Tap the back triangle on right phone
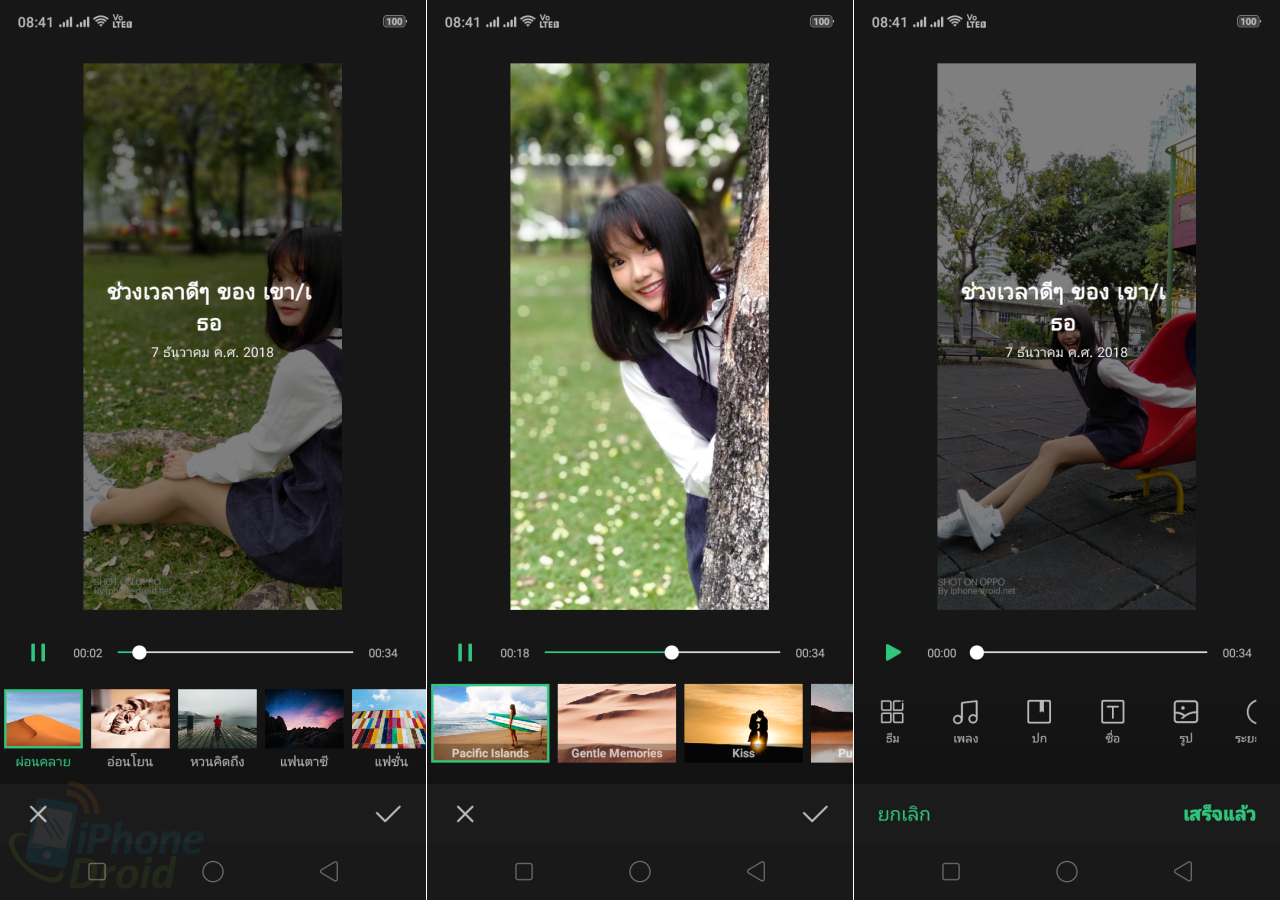This screenshot has height=900, width=1280. 1182,872
